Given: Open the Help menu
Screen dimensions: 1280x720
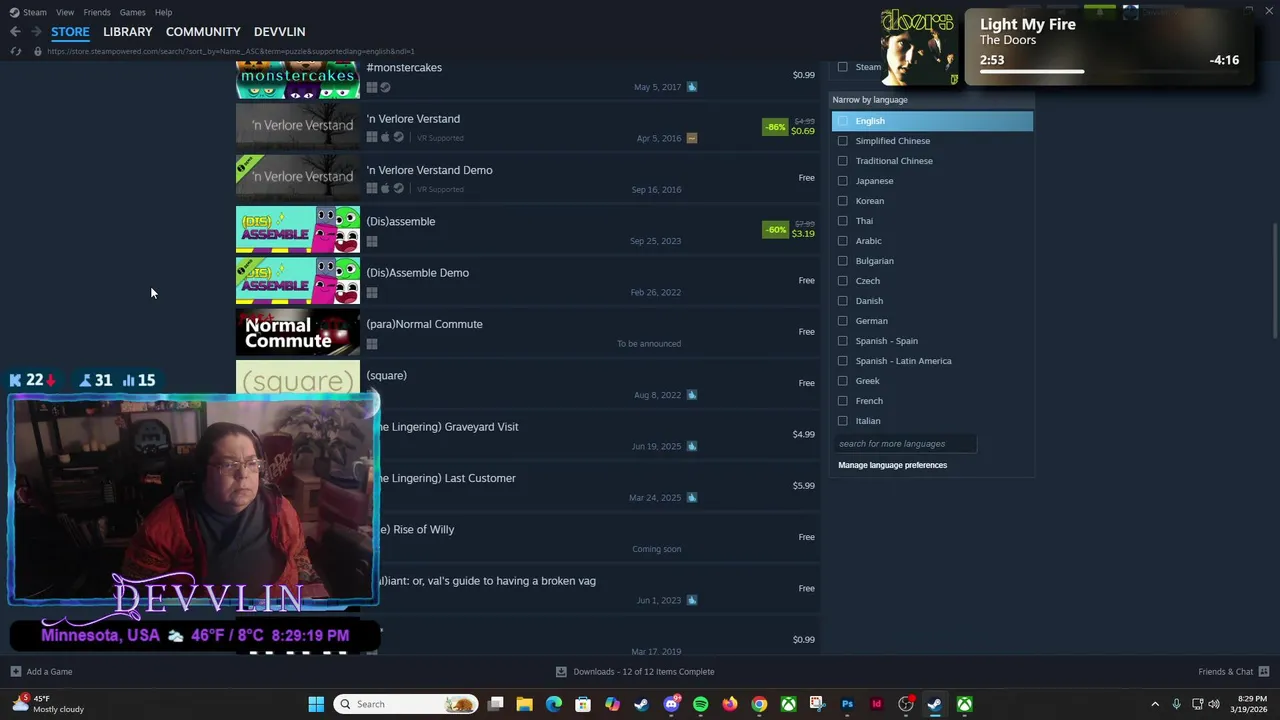Looking at the screenshot, I should coord(163,12).
